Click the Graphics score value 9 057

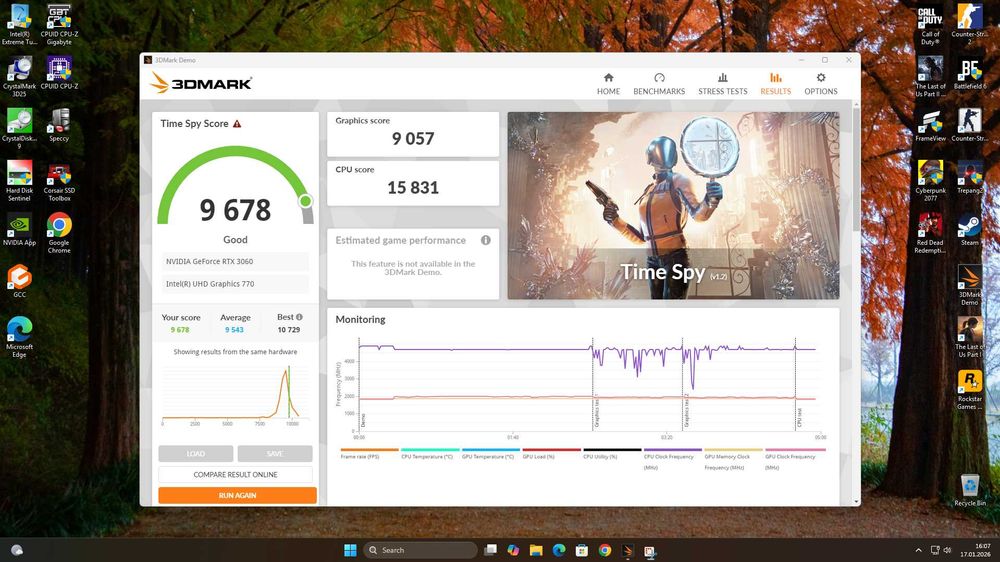(x=413, y=138)
